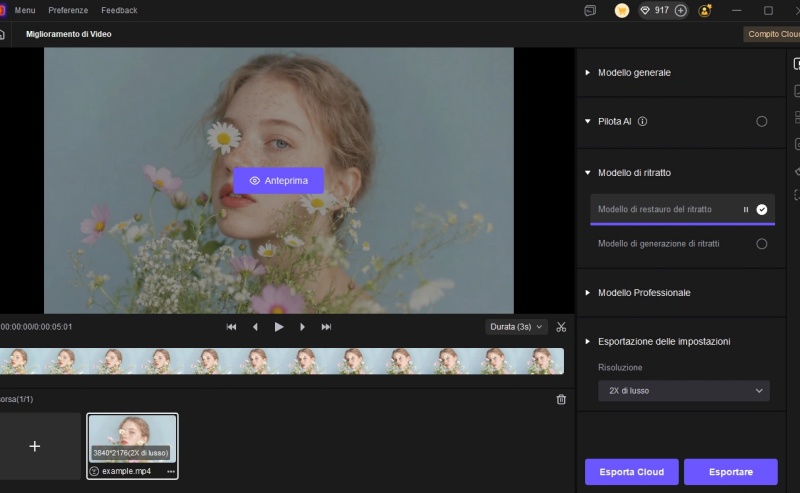Add credits with the plus circle icon
Image resolution: width=800 pixels, height=493 pixels.
681,10
